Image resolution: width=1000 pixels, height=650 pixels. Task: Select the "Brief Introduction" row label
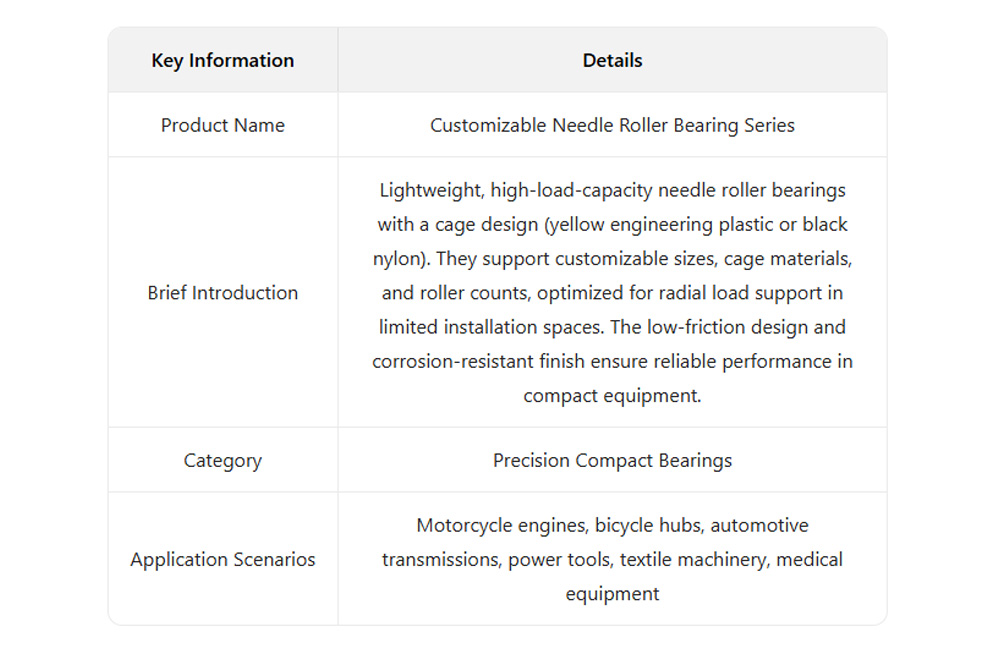(222, 293)
